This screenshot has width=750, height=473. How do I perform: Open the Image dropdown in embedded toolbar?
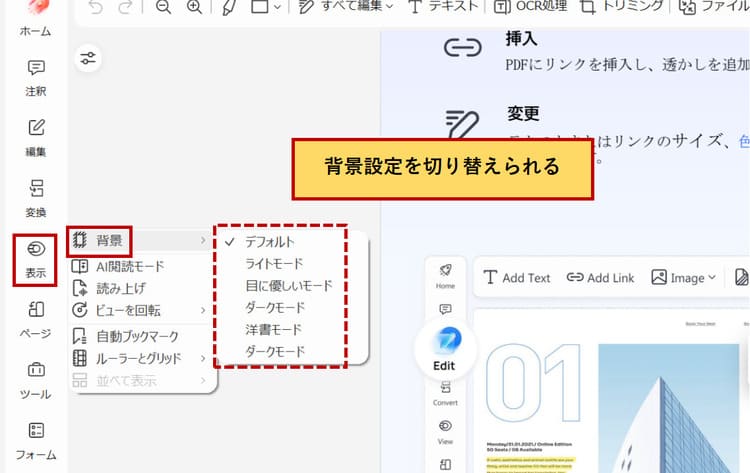pyautogui.click(x=684, y=278)
